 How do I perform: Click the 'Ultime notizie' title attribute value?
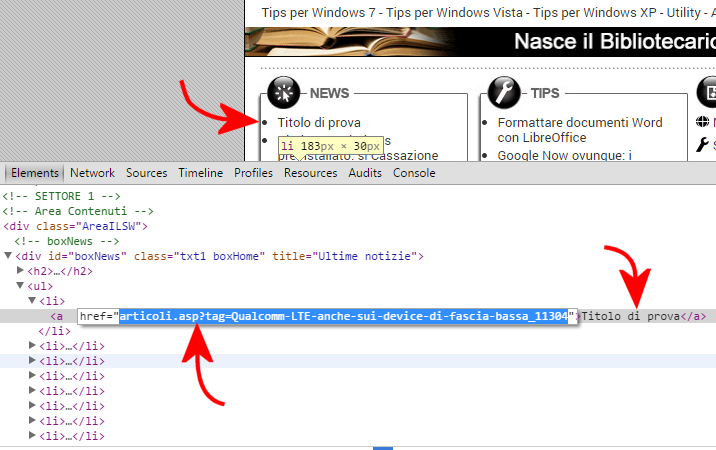(364, 256)
